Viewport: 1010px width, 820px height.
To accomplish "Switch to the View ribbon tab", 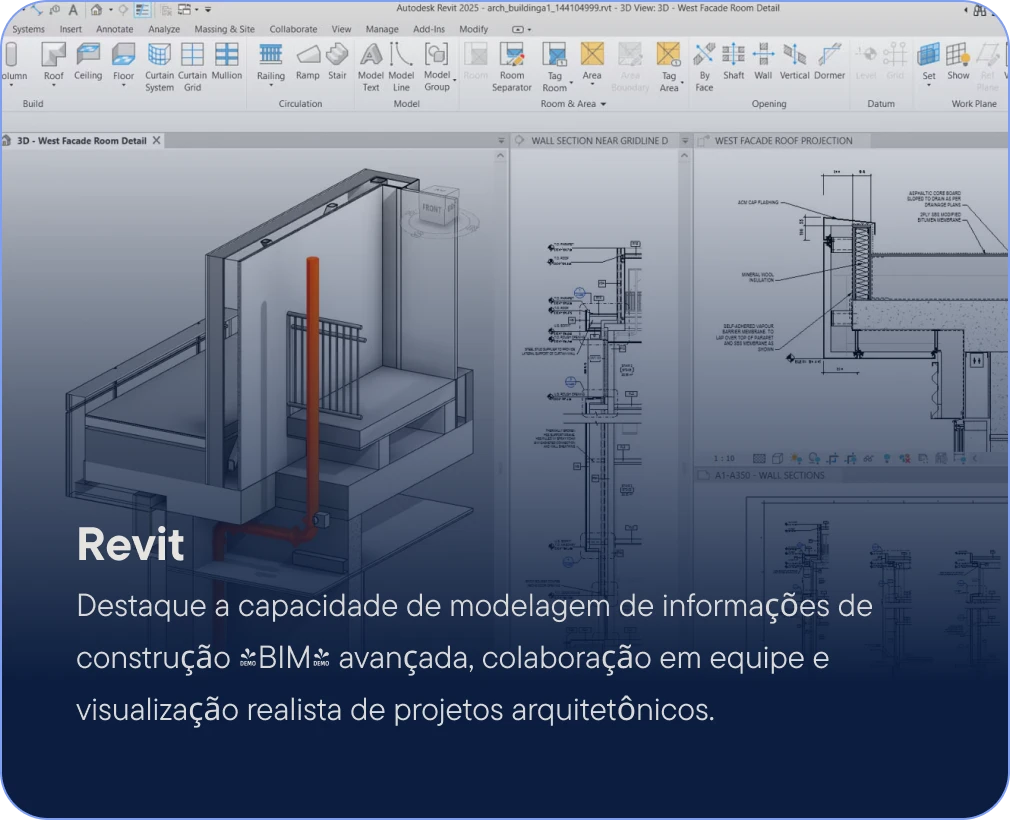I will (341, 29).
